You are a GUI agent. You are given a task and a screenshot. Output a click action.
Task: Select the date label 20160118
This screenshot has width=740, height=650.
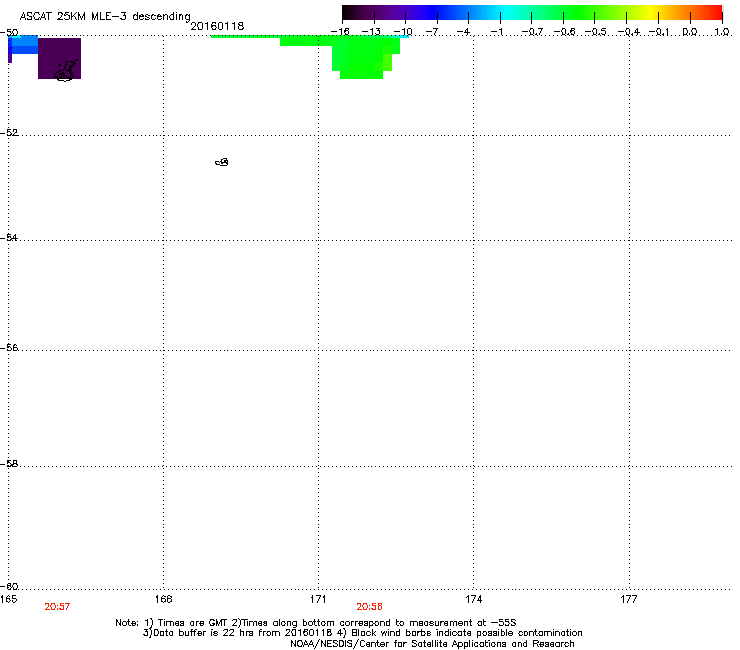217,26
